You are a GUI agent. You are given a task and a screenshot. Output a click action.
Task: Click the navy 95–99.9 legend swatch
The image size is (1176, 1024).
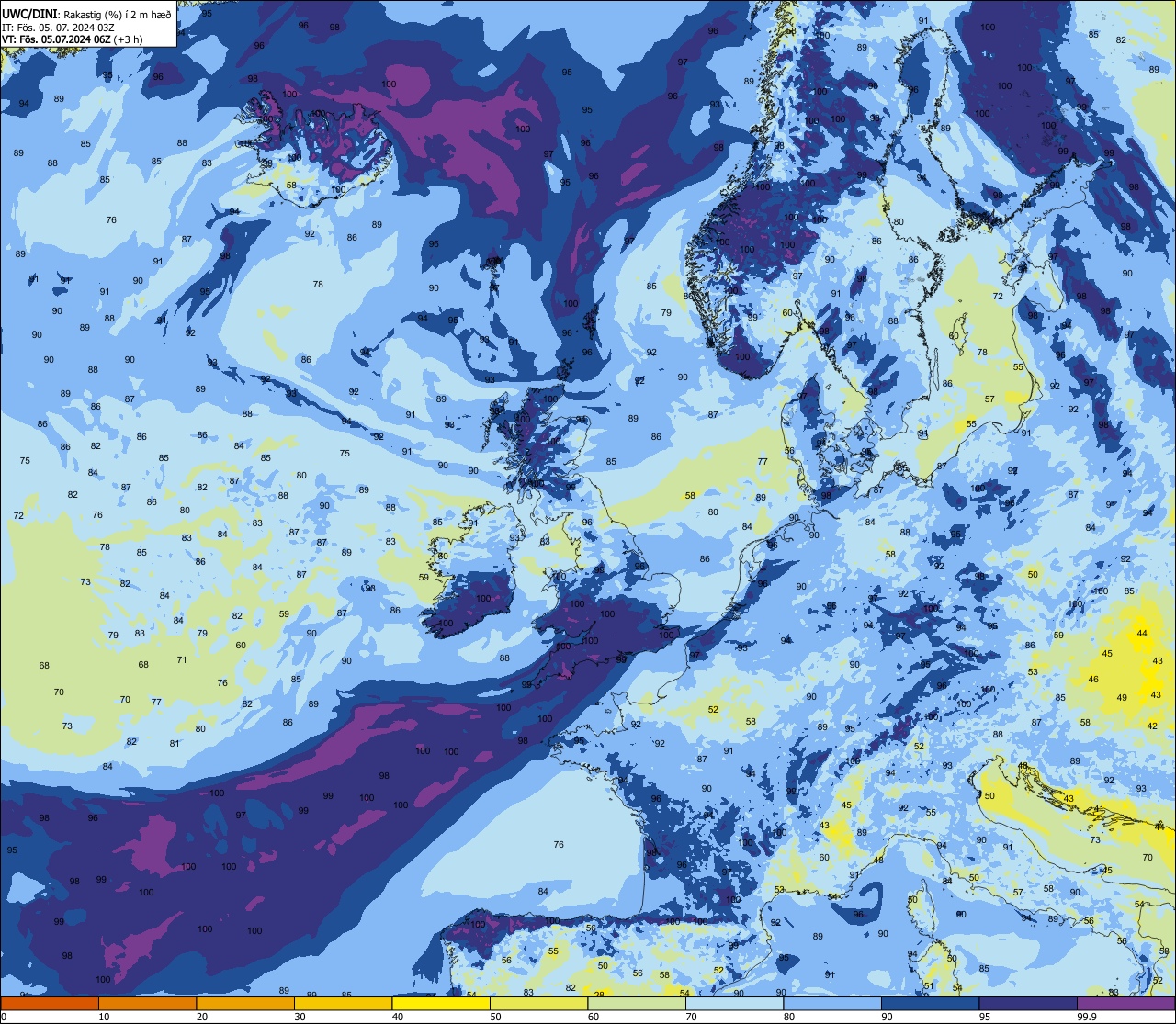[1028, 1004]
